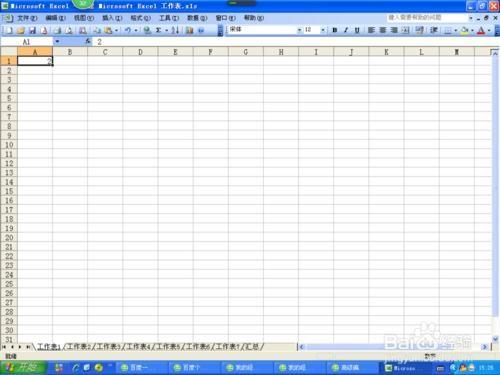Toggle Bold formatting

pos(335,30)
